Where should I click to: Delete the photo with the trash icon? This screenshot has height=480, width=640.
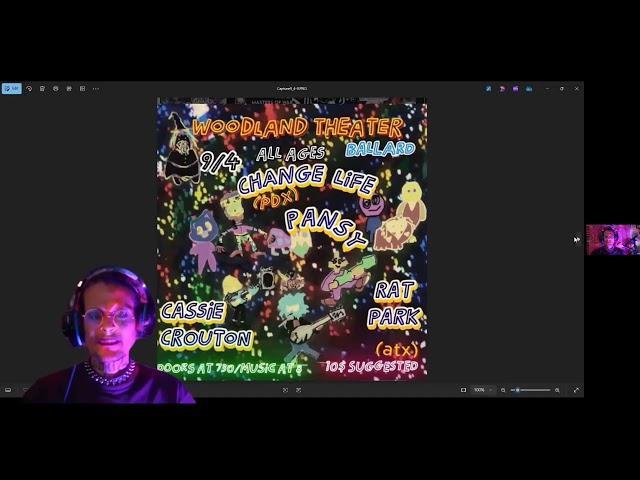(42, 89)
